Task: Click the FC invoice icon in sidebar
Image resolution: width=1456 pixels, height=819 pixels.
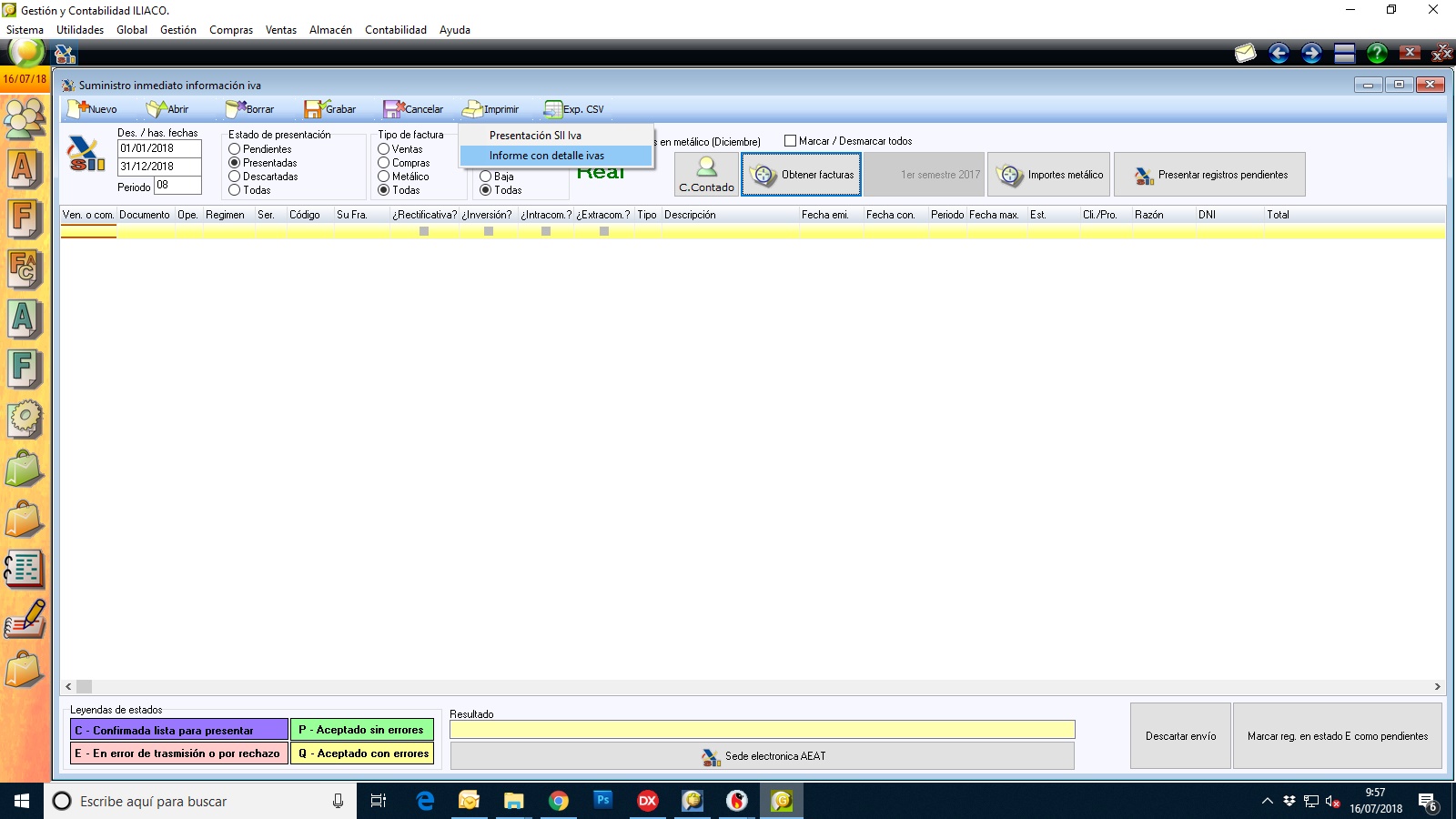Action: [x=25, y=268]
